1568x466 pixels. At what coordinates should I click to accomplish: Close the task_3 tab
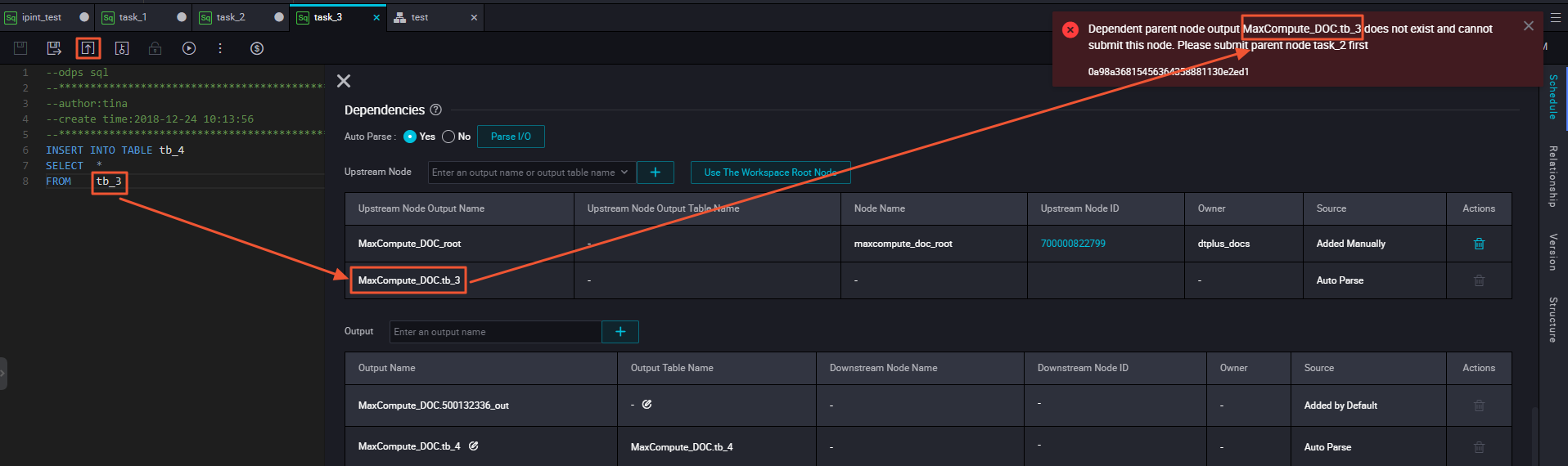(x=376, y=17)
